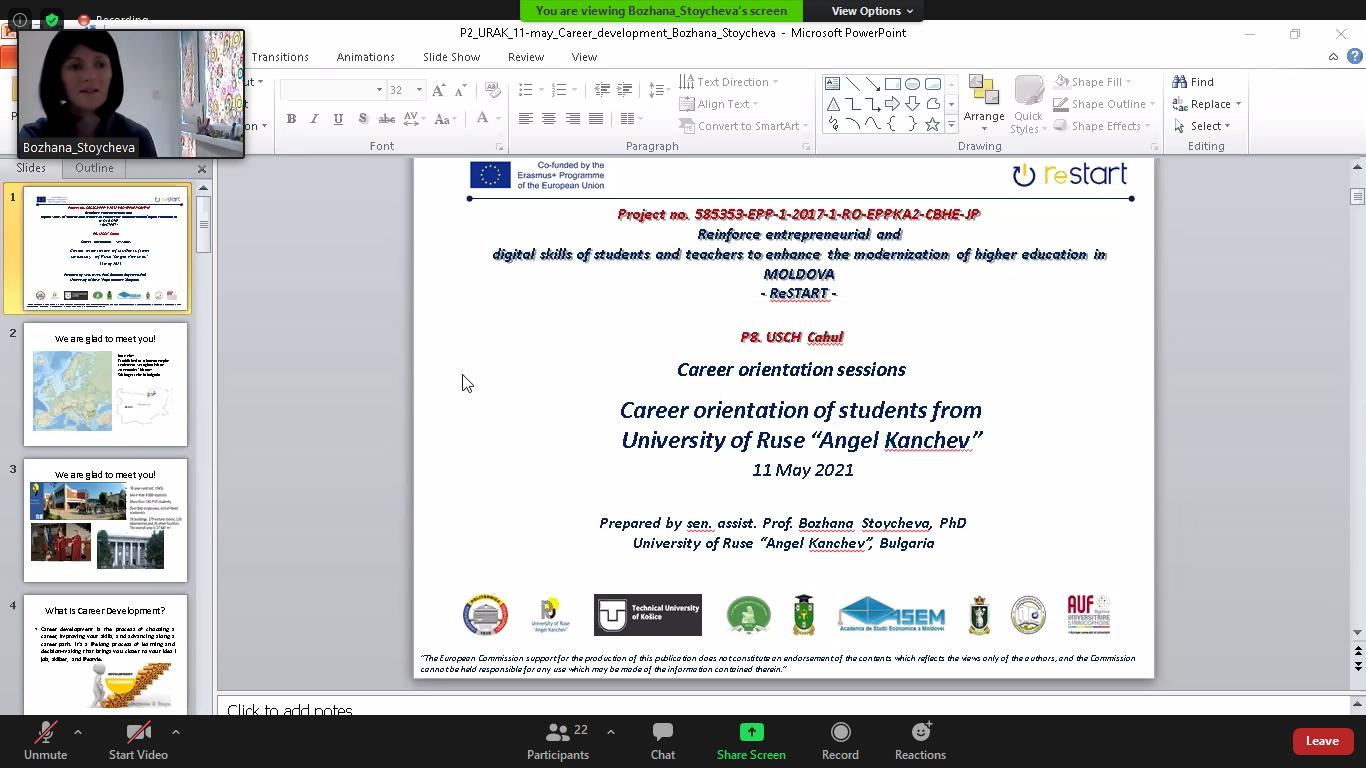
Task: Toggle Italic formatting
Action: pos(314,119)
